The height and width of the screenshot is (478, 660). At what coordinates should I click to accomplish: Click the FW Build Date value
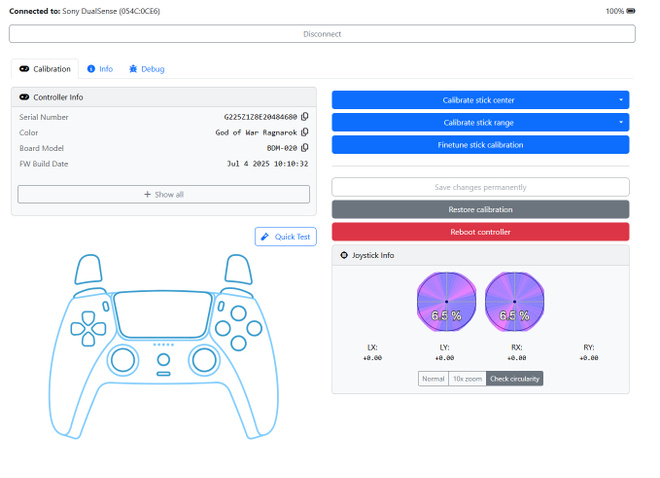(267, 164)
